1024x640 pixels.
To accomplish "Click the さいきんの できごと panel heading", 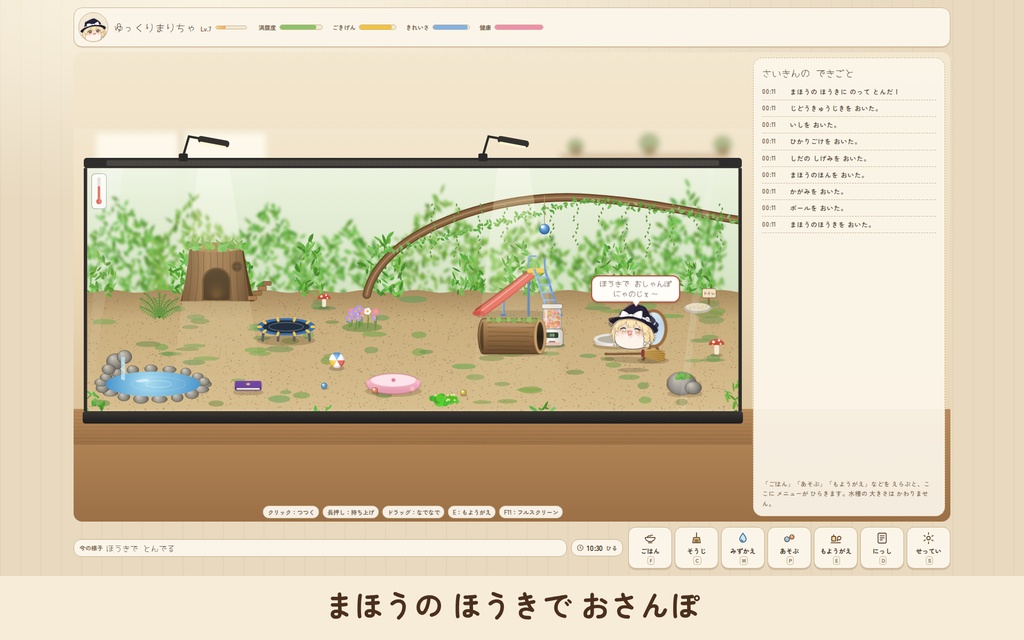I will tap(807, 73).
